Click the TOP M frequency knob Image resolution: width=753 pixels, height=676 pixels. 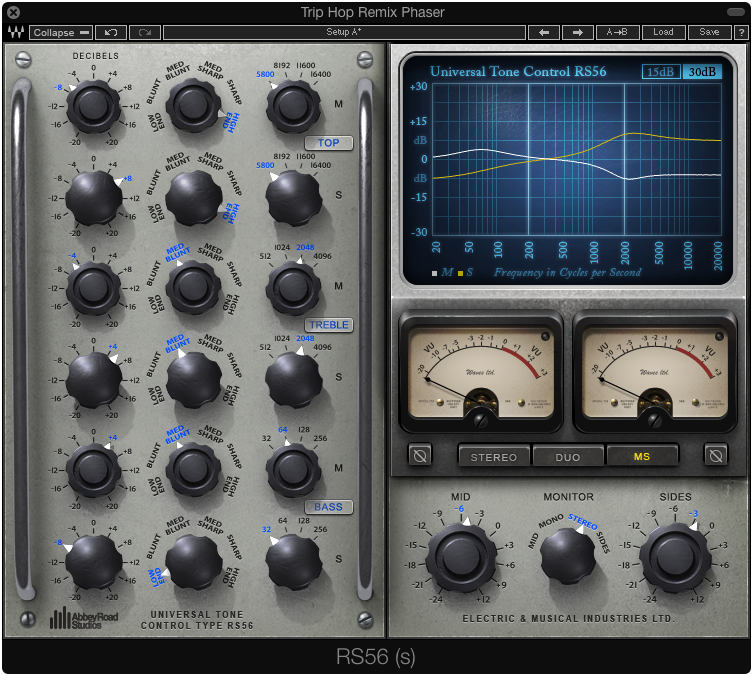[293, 107]
